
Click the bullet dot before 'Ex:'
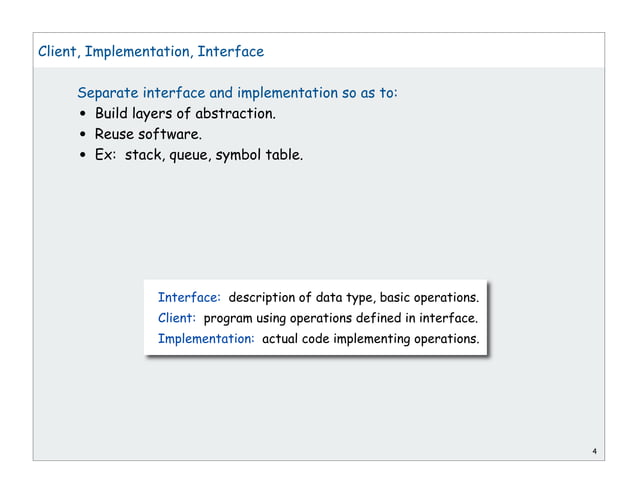83,155
